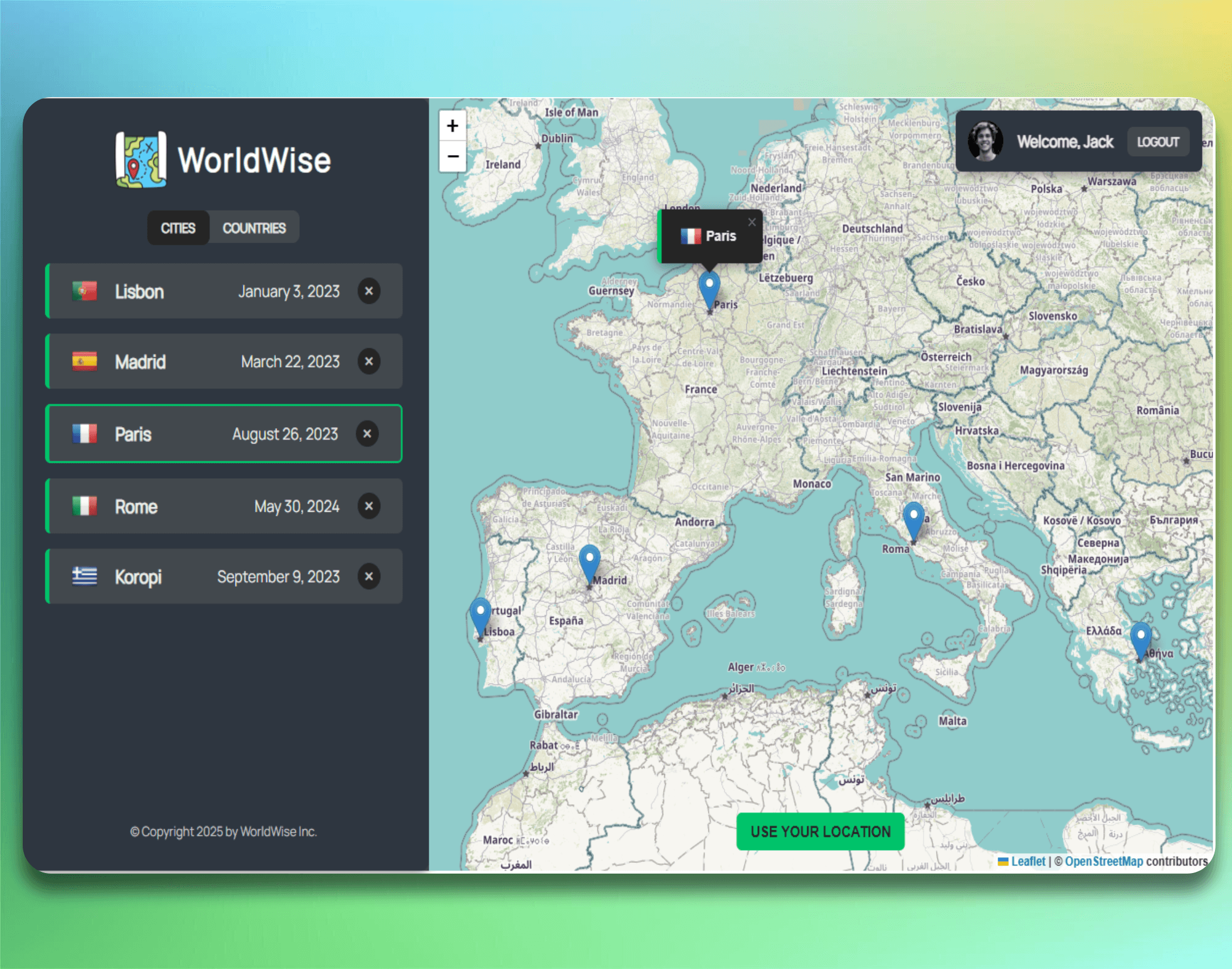This screenshot has width=1232, height=969.
Task: Click the Rome map marker pin
Action: pyautogui.click(x=913, y=521)
